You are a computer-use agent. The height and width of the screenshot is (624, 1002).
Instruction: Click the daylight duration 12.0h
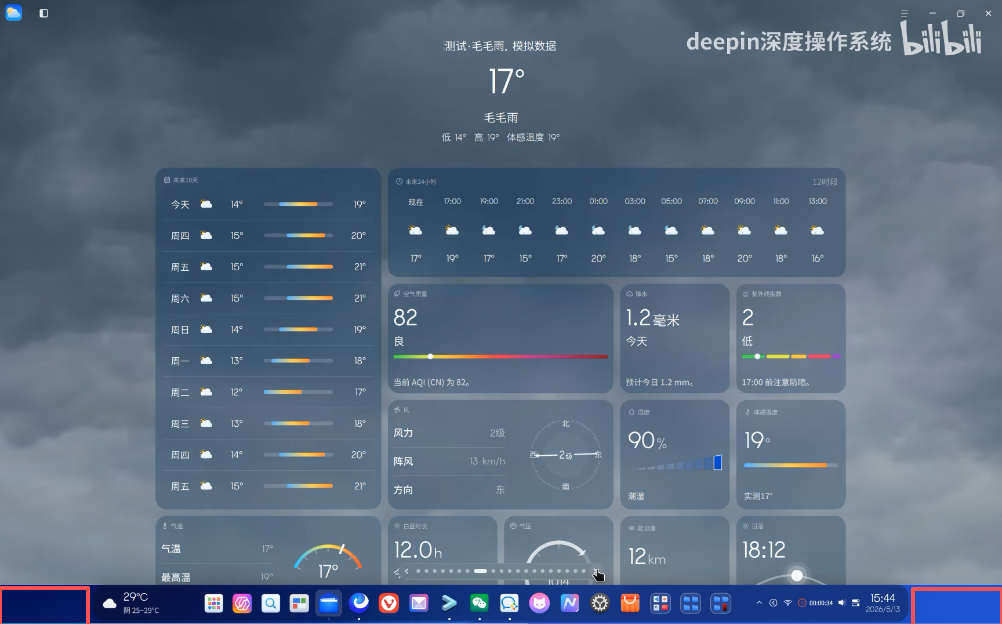click(417, 550)
